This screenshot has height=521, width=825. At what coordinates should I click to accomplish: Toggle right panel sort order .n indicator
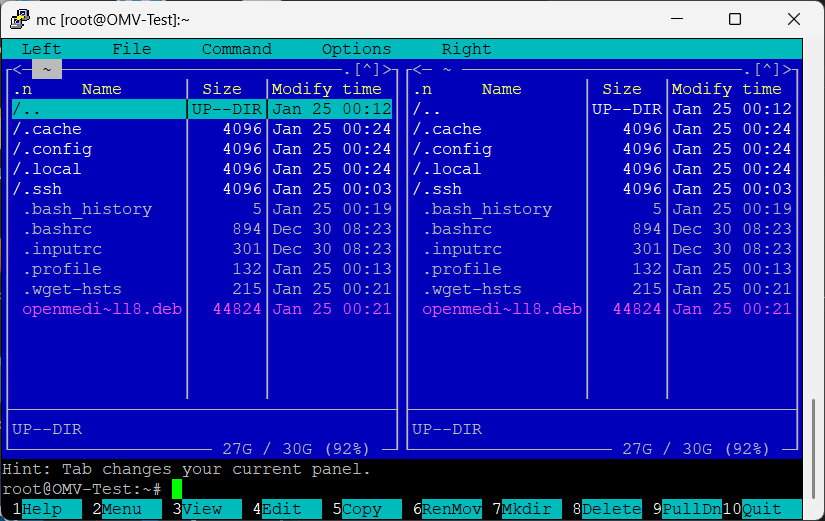pyautogui.click(x=422, y=89)
